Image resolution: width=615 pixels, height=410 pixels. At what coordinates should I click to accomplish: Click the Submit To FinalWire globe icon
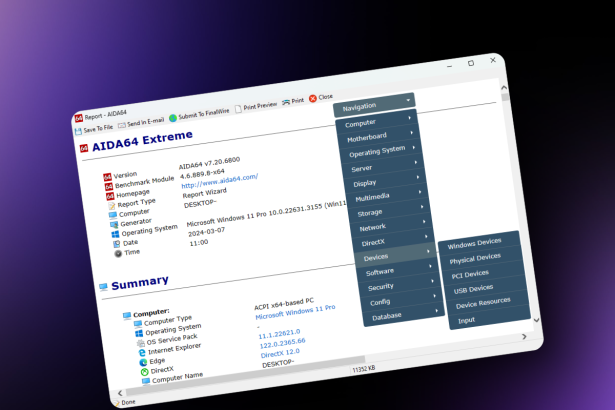click(173, 118)
